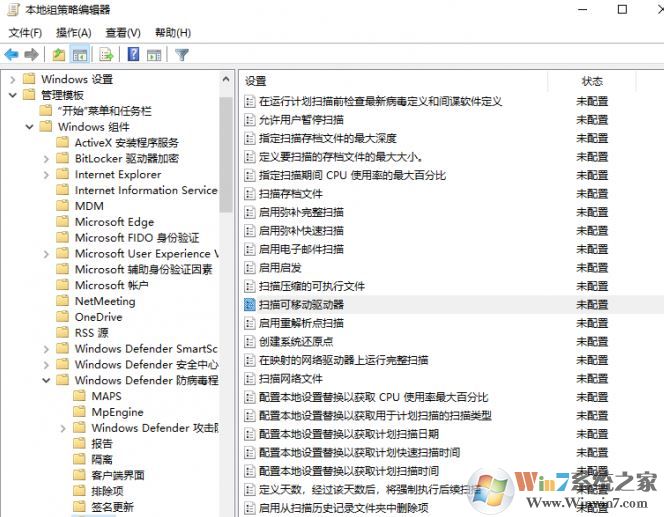Click folder icon of OneDrive
This screenshot has width=664, height=517.
click(x=62, y=317)
